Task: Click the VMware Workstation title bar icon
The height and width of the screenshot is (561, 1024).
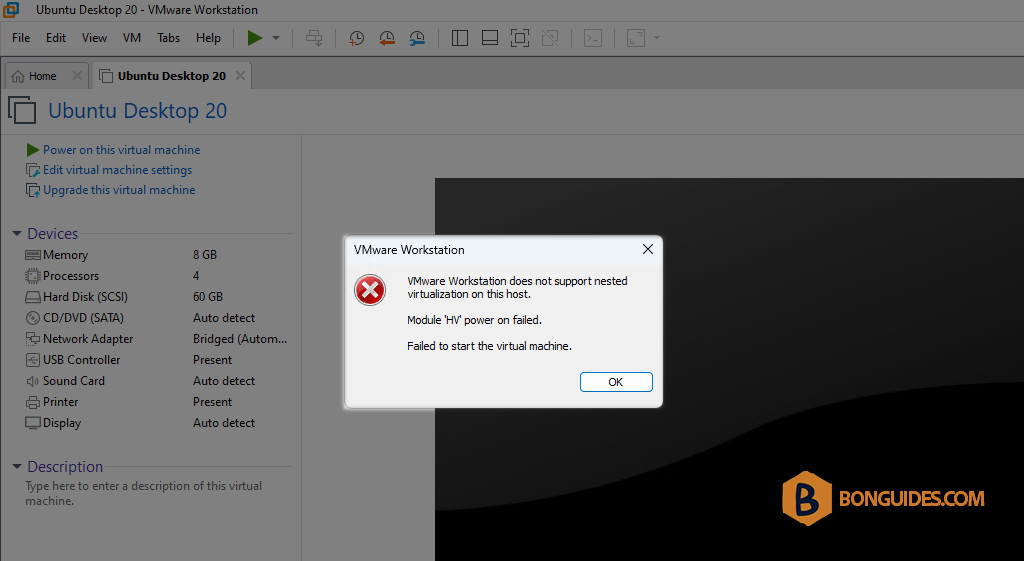Action: pyautogui.click(x=11, y=10)
